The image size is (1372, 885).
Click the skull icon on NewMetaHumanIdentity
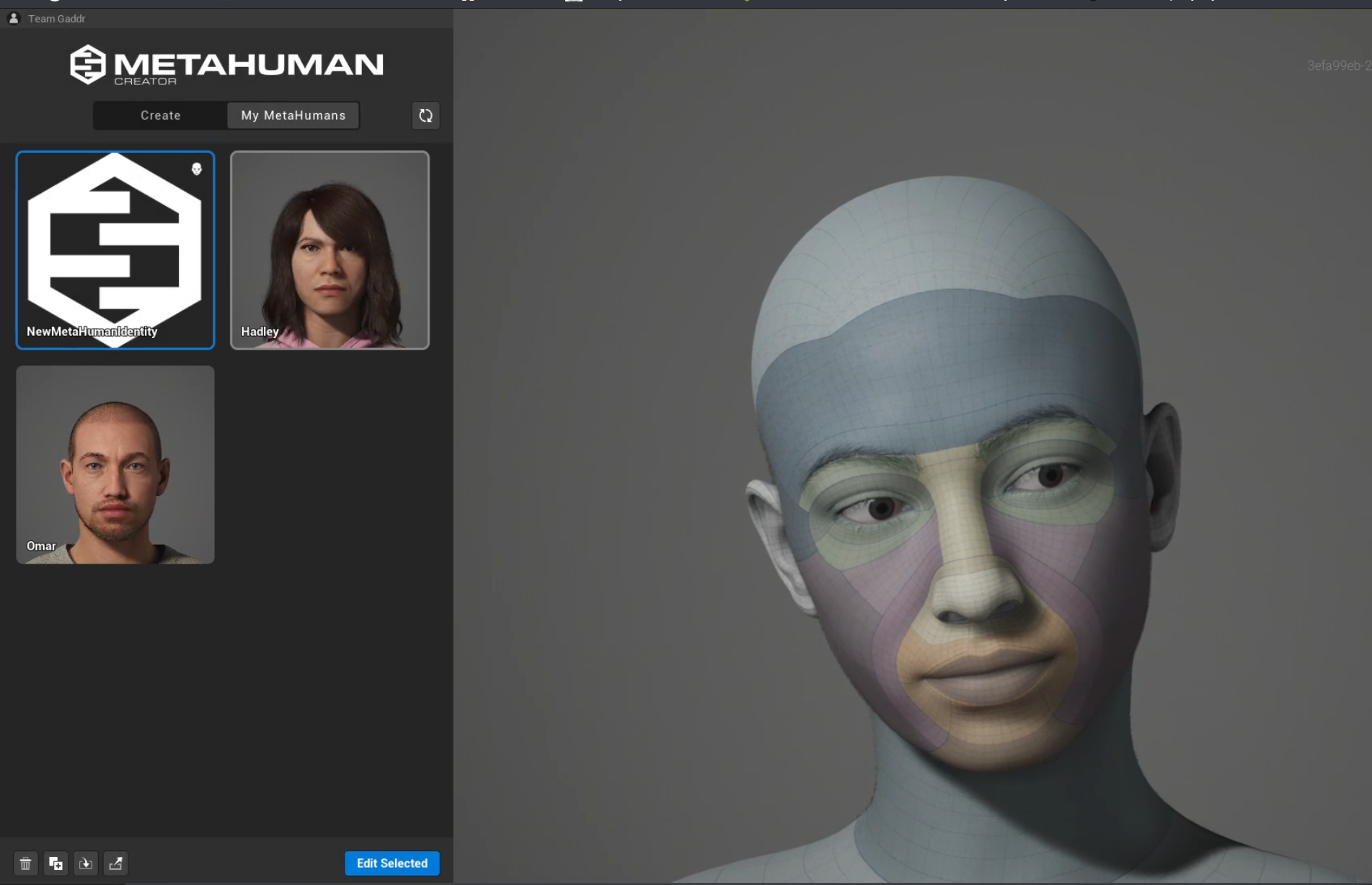197,169
